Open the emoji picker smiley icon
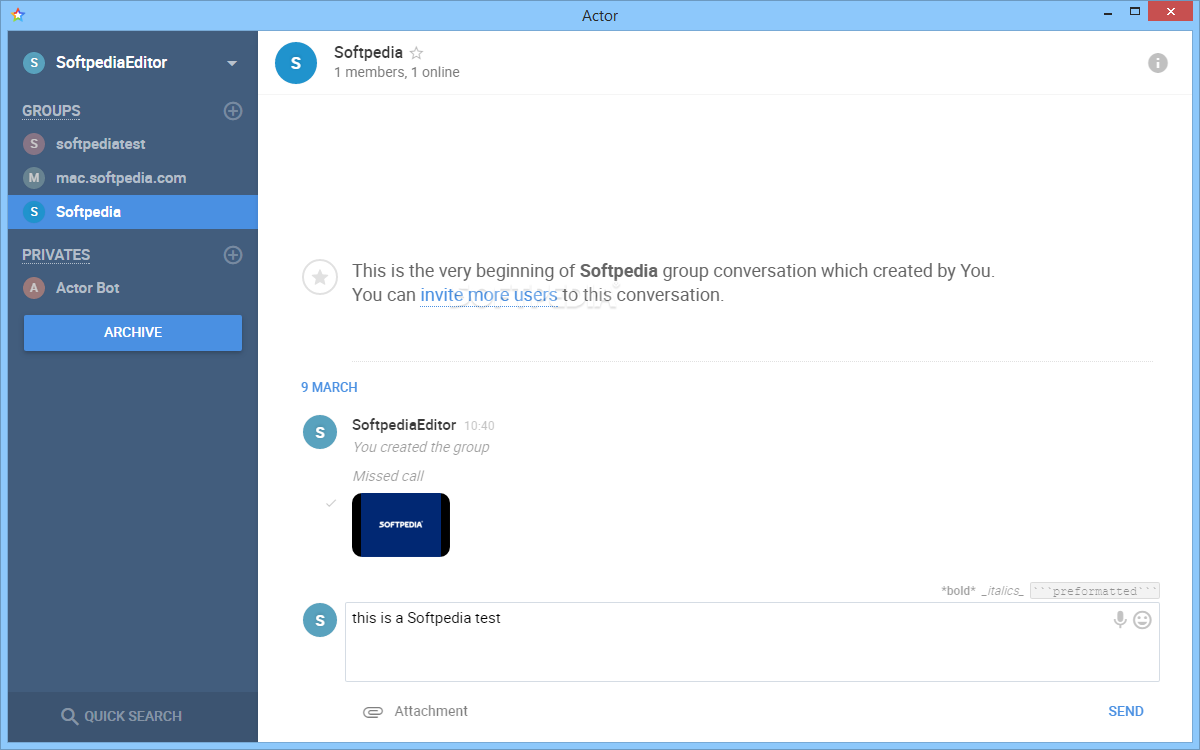Screen dimensions: 1200x750 (1143, 620)
